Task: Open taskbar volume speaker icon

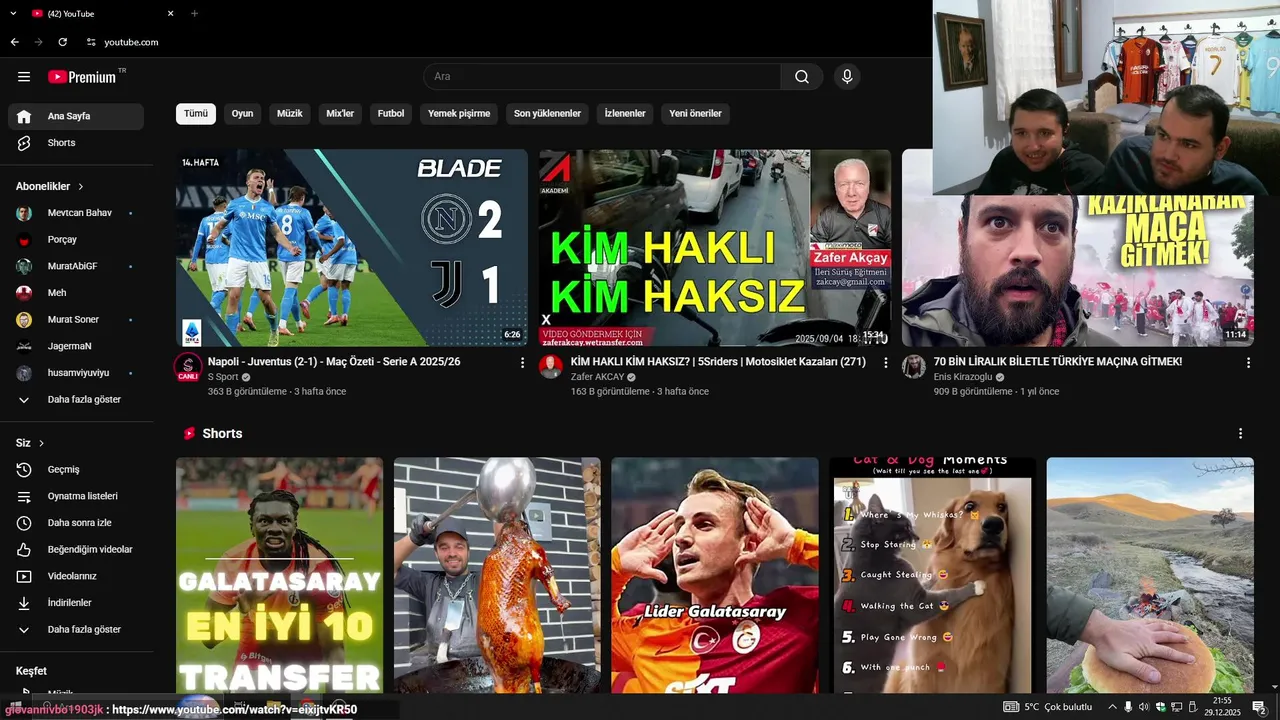Action: click(x=1144, y=707)
